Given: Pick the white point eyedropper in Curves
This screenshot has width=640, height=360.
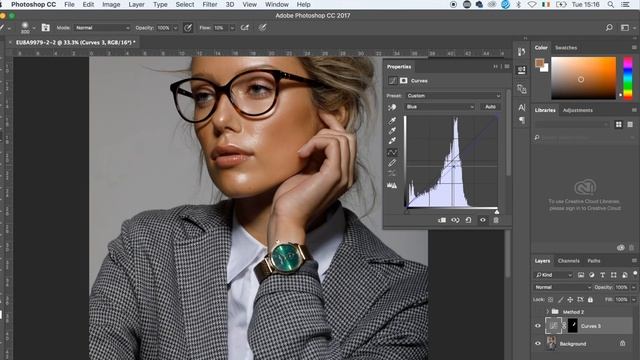Looking at the screenshot, I should point(392,141).
